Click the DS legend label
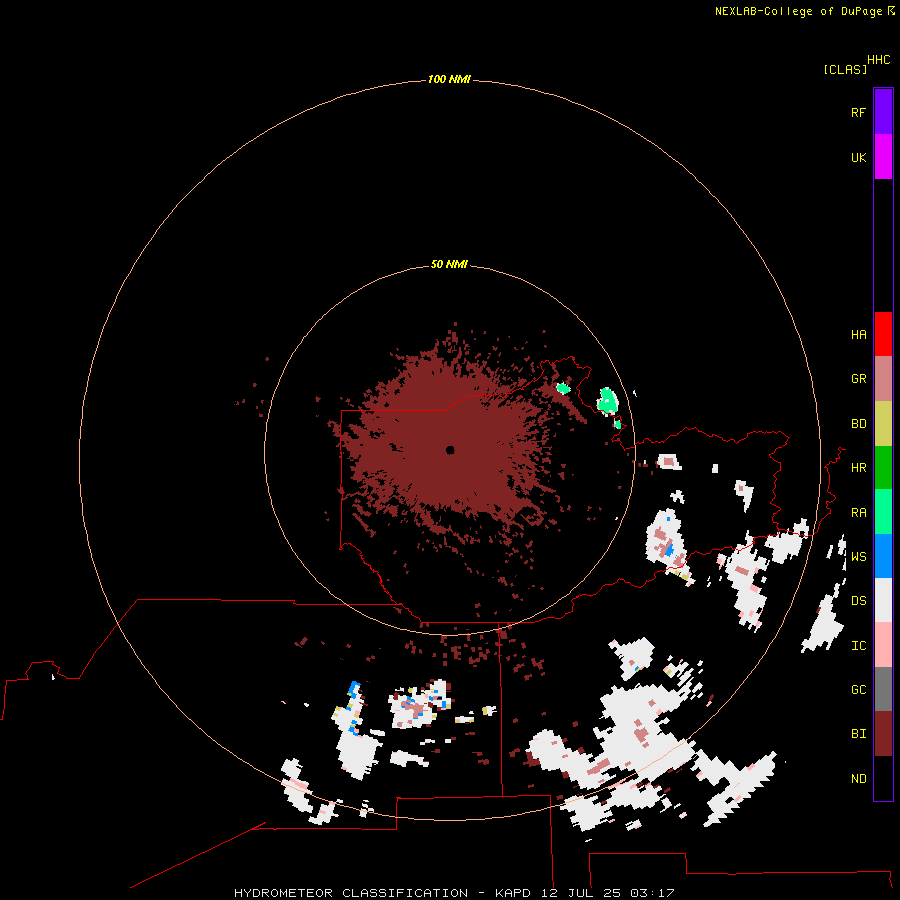This screenshot has width=900, height=900. (x=858, y=600)
